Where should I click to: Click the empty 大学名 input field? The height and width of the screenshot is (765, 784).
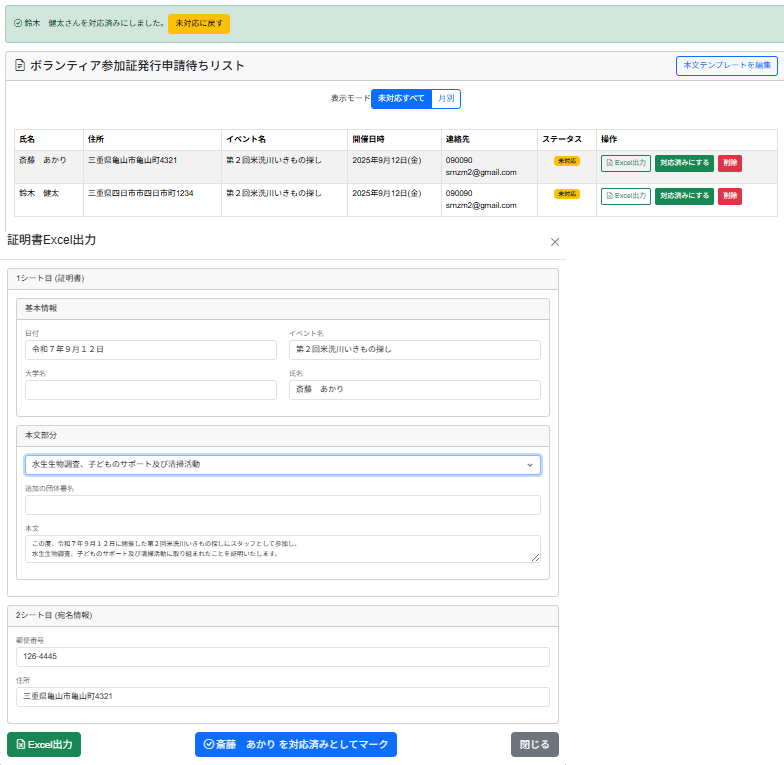[151, 390]
